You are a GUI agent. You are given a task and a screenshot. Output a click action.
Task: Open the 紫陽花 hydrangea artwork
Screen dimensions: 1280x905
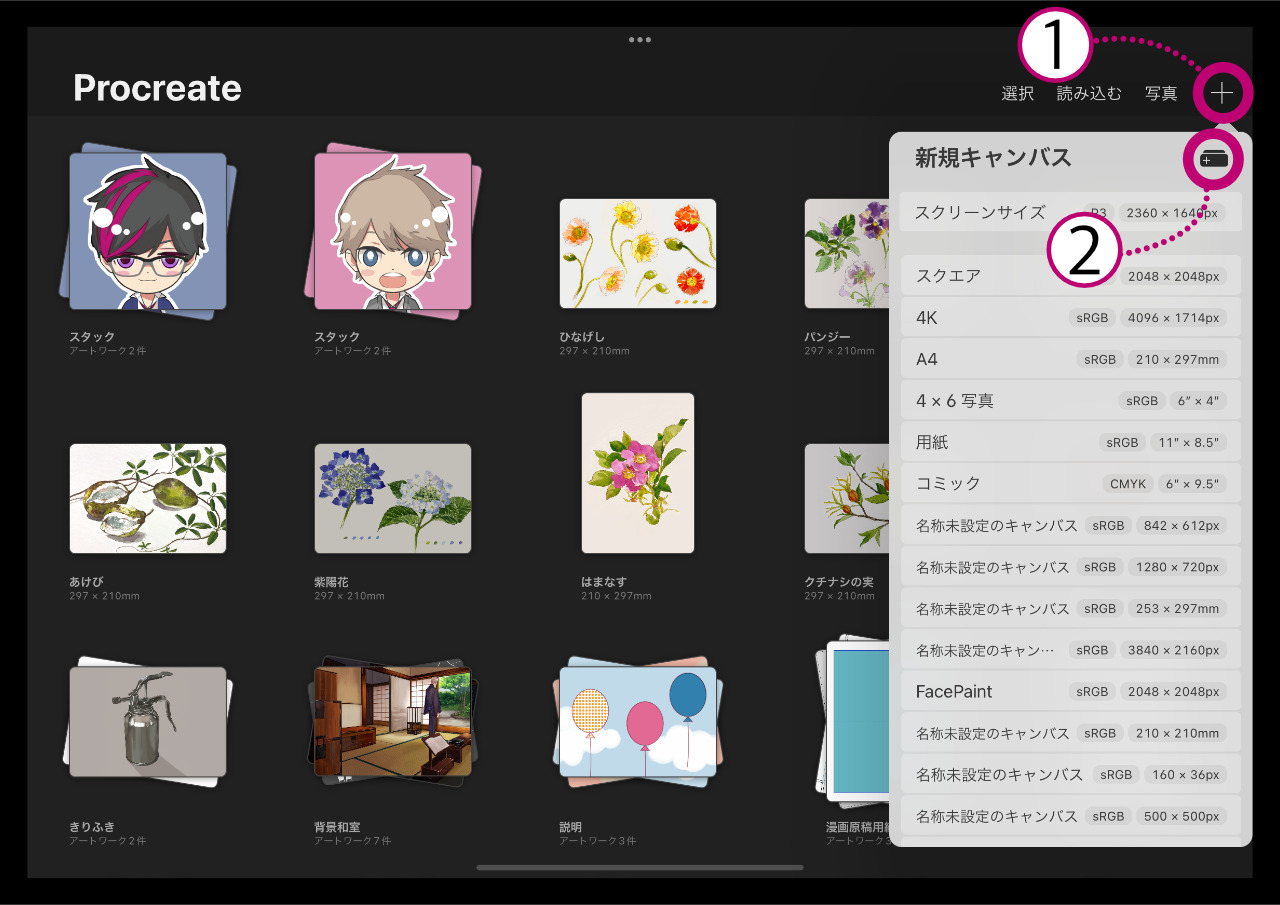point(393,498)
